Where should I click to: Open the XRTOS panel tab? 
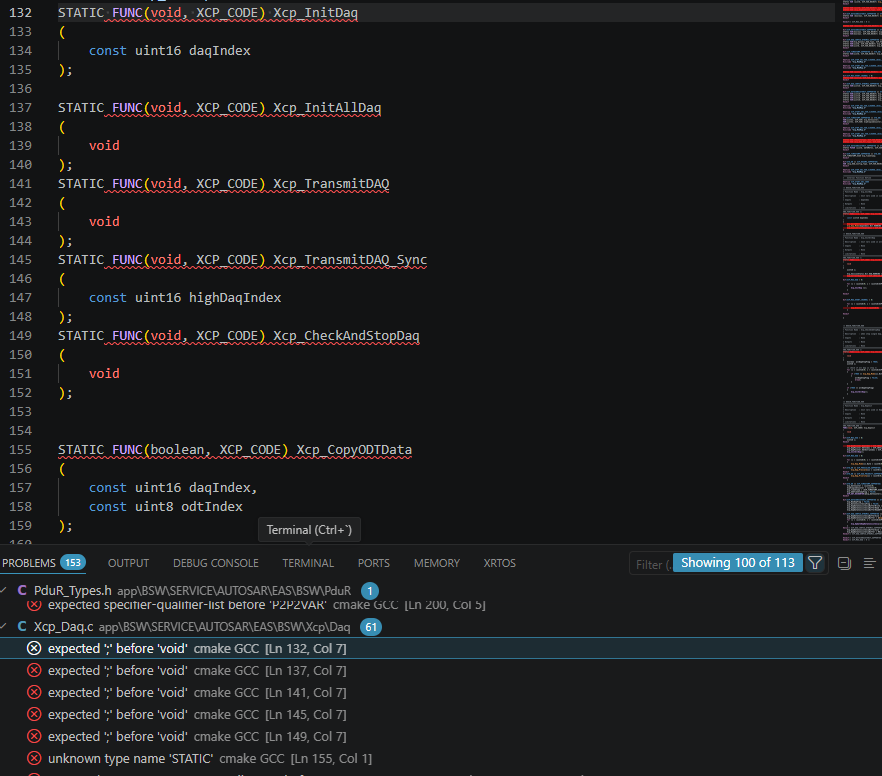click(500, 563)
